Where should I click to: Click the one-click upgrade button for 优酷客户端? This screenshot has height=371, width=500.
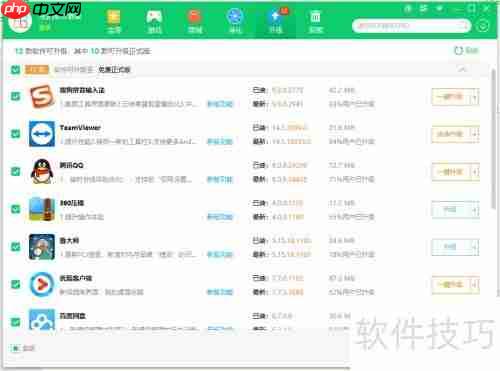pos(451,285)
